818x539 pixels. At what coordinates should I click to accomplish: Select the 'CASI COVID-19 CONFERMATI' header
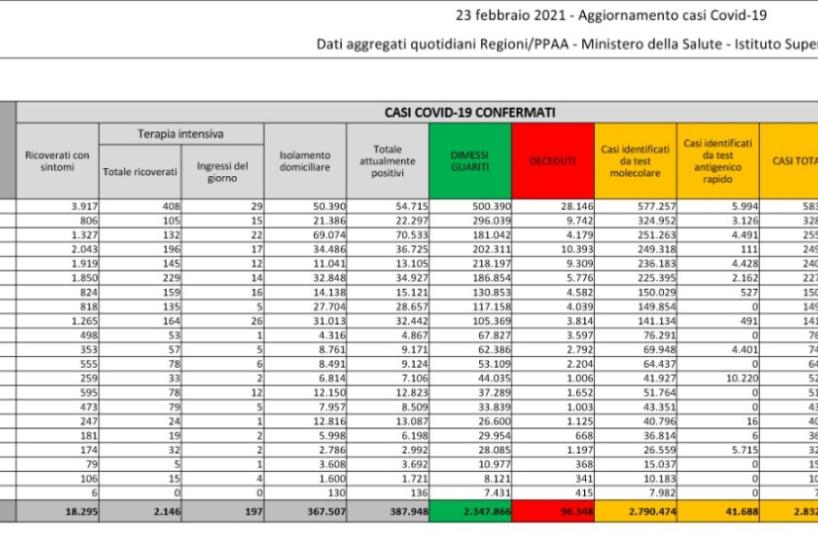point(470,113)
